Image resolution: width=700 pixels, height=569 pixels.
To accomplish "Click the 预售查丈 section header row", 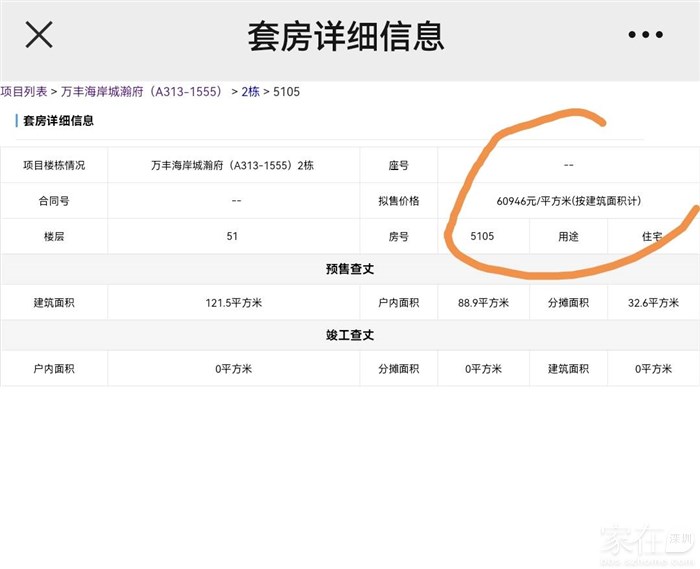I will click(349, 269).
